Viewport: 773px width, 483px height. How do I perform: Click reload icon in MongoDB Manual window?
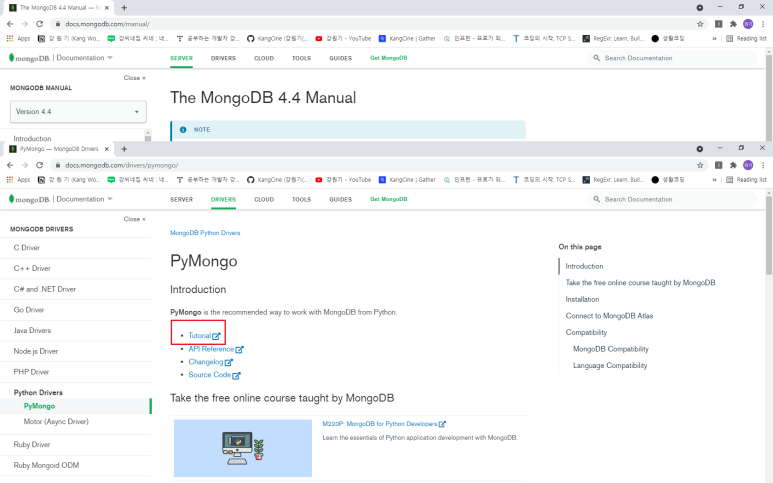pos(39,24)
